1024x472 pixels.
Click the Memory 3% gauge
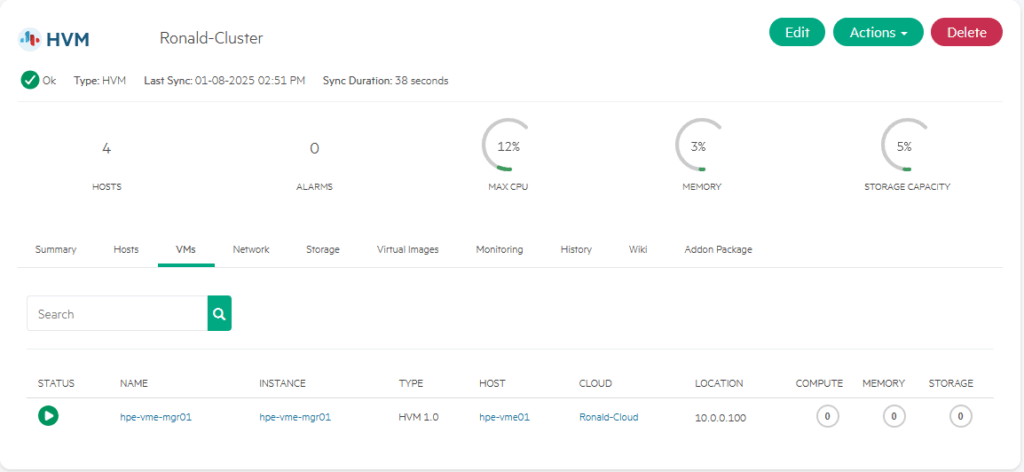(x=699, y=146)
